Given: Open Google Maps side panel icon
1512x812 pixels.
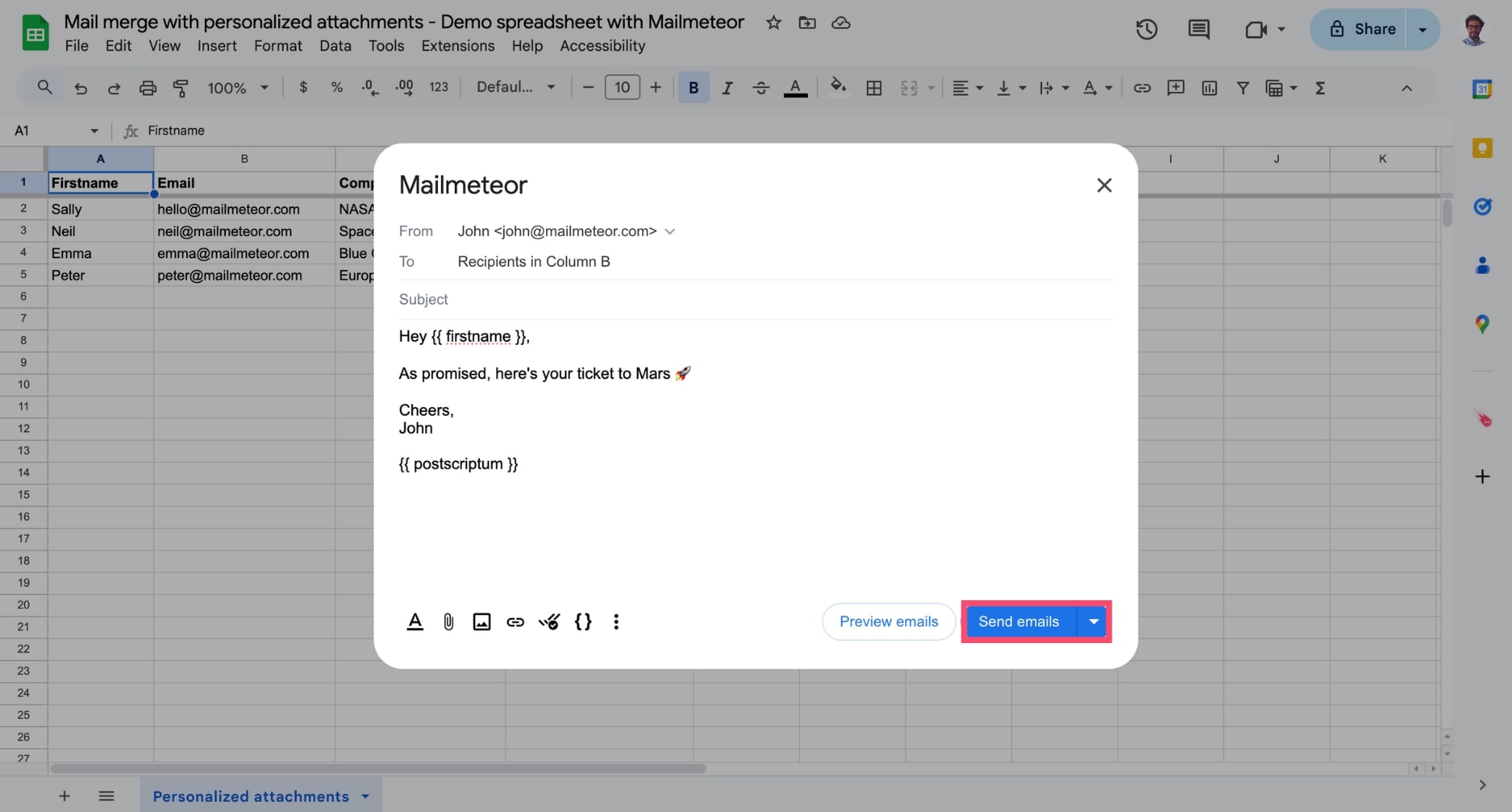Looking at the screenshot, I should coord(1482,324).
